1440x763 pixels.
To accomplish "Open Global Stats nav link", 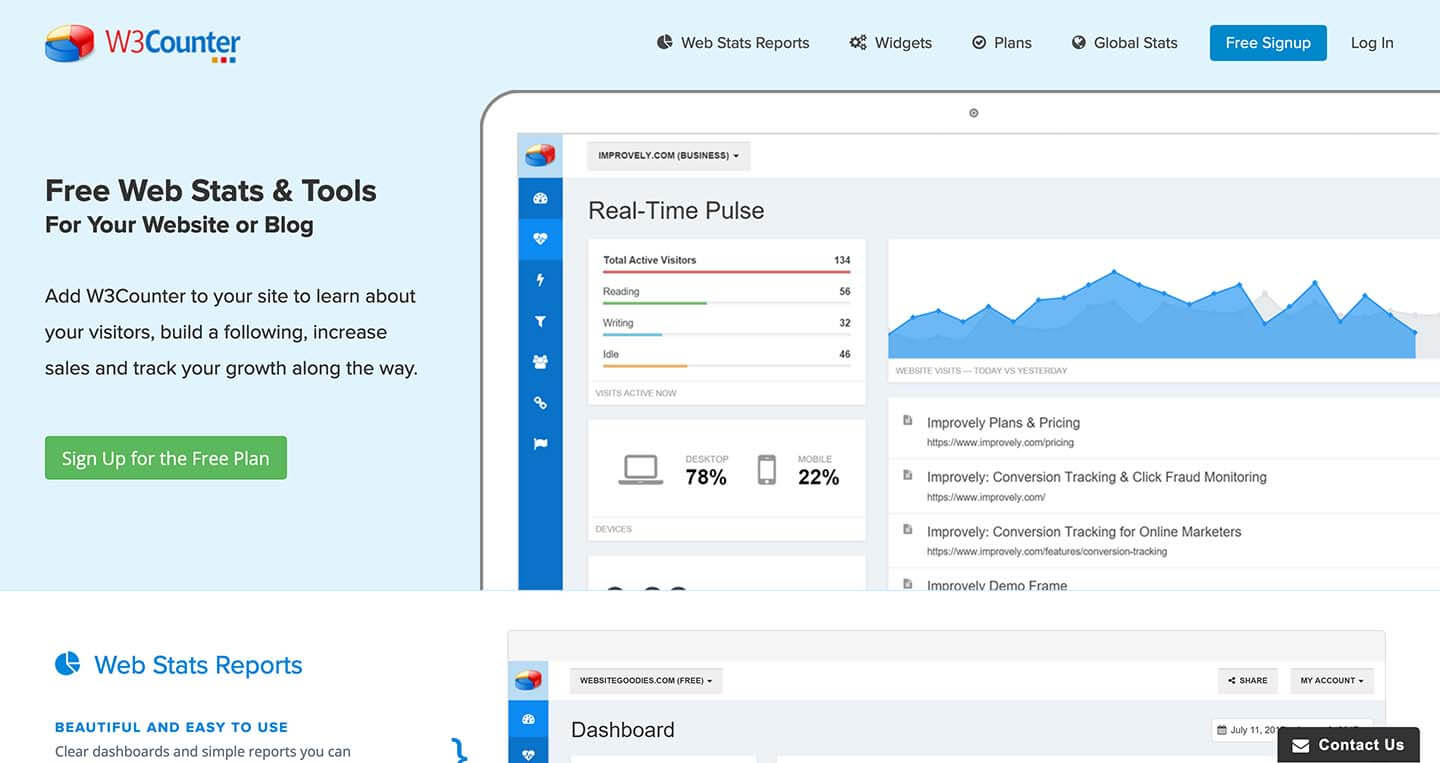I will (x=1124, y=43).
